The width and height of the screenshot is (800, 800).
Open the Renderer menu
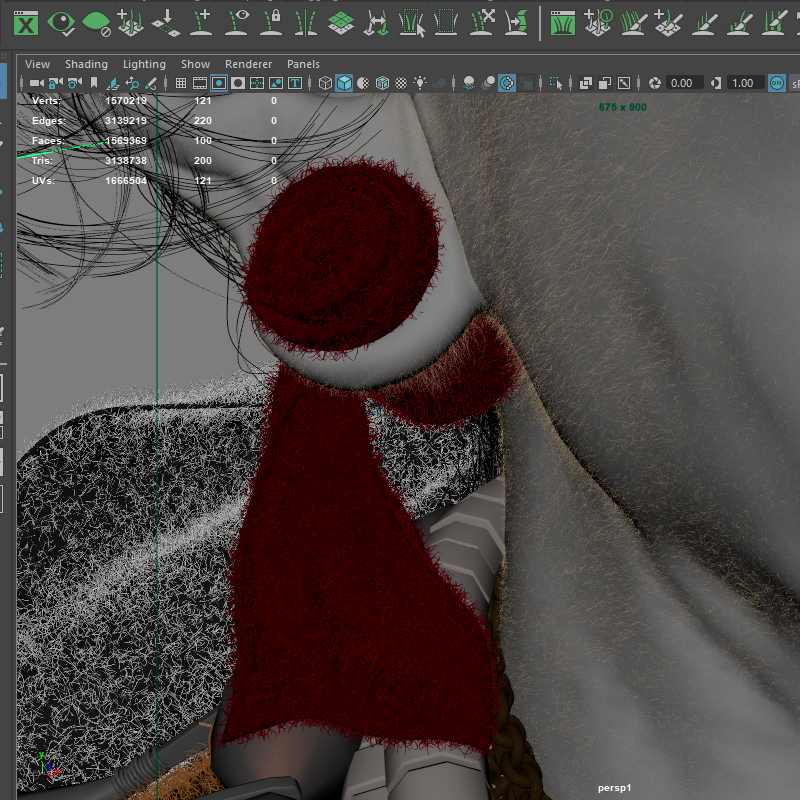tap(248, 63)
